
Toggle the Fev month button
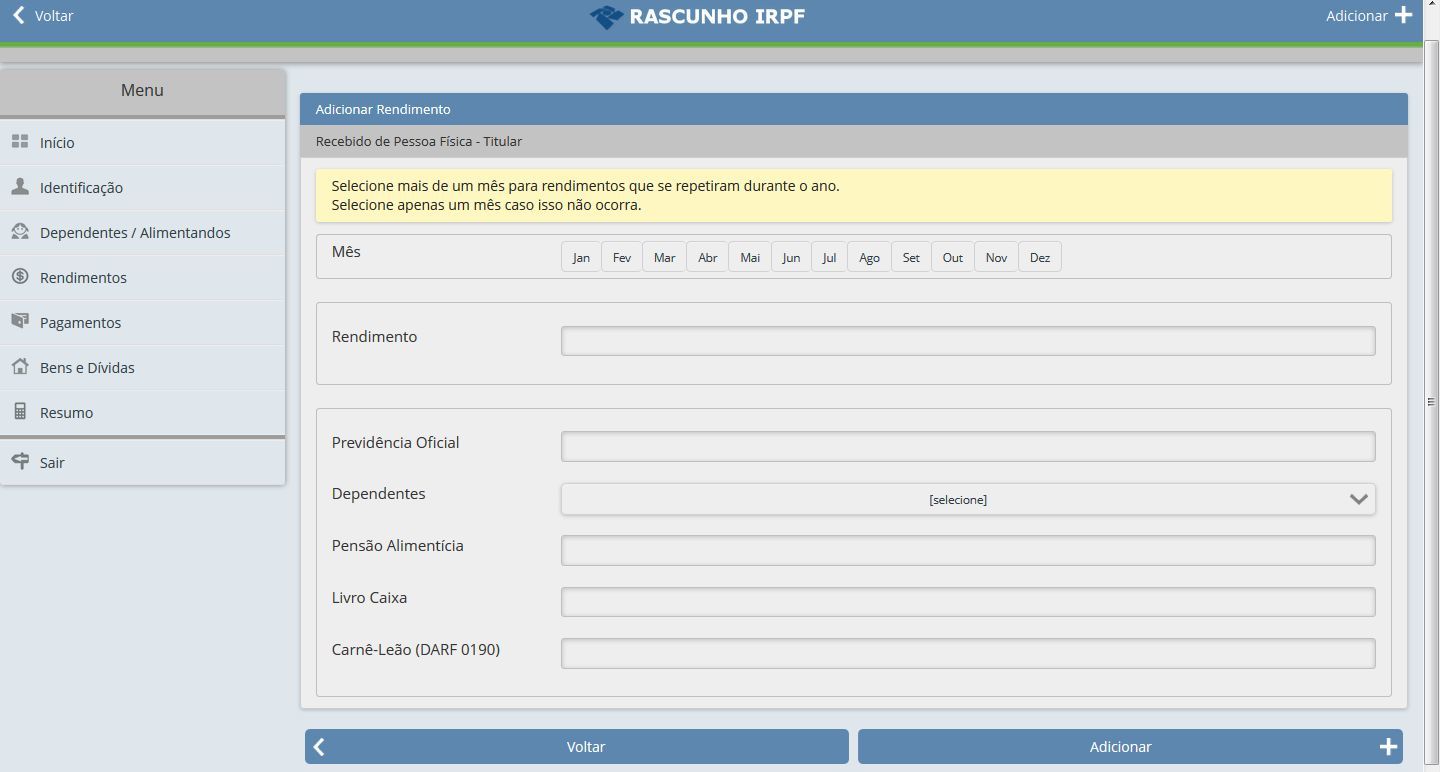(622, 257)
